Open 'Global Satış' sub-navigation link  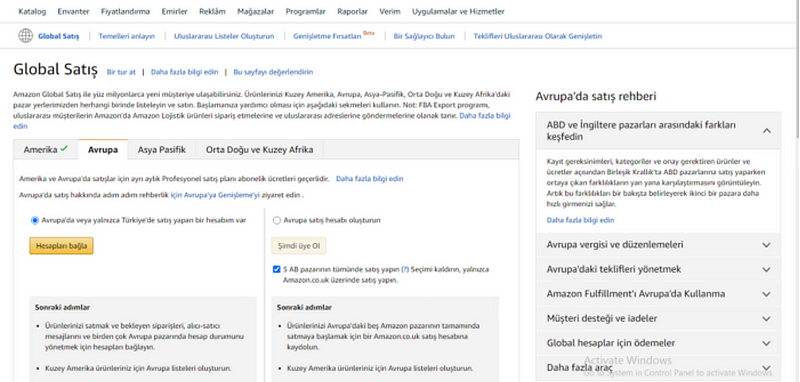[59, 36]
